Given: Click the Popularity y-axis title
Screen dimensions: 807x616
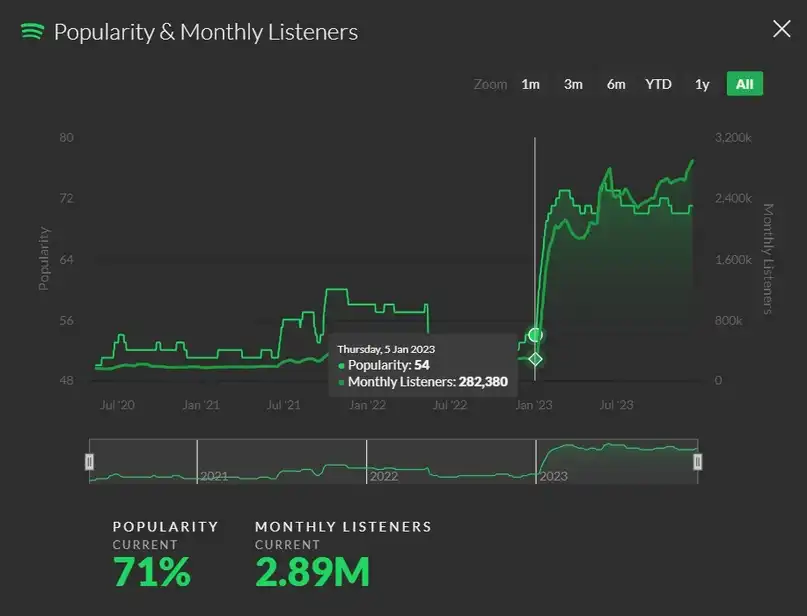Looking at the screenshot, I should [44, 258].
